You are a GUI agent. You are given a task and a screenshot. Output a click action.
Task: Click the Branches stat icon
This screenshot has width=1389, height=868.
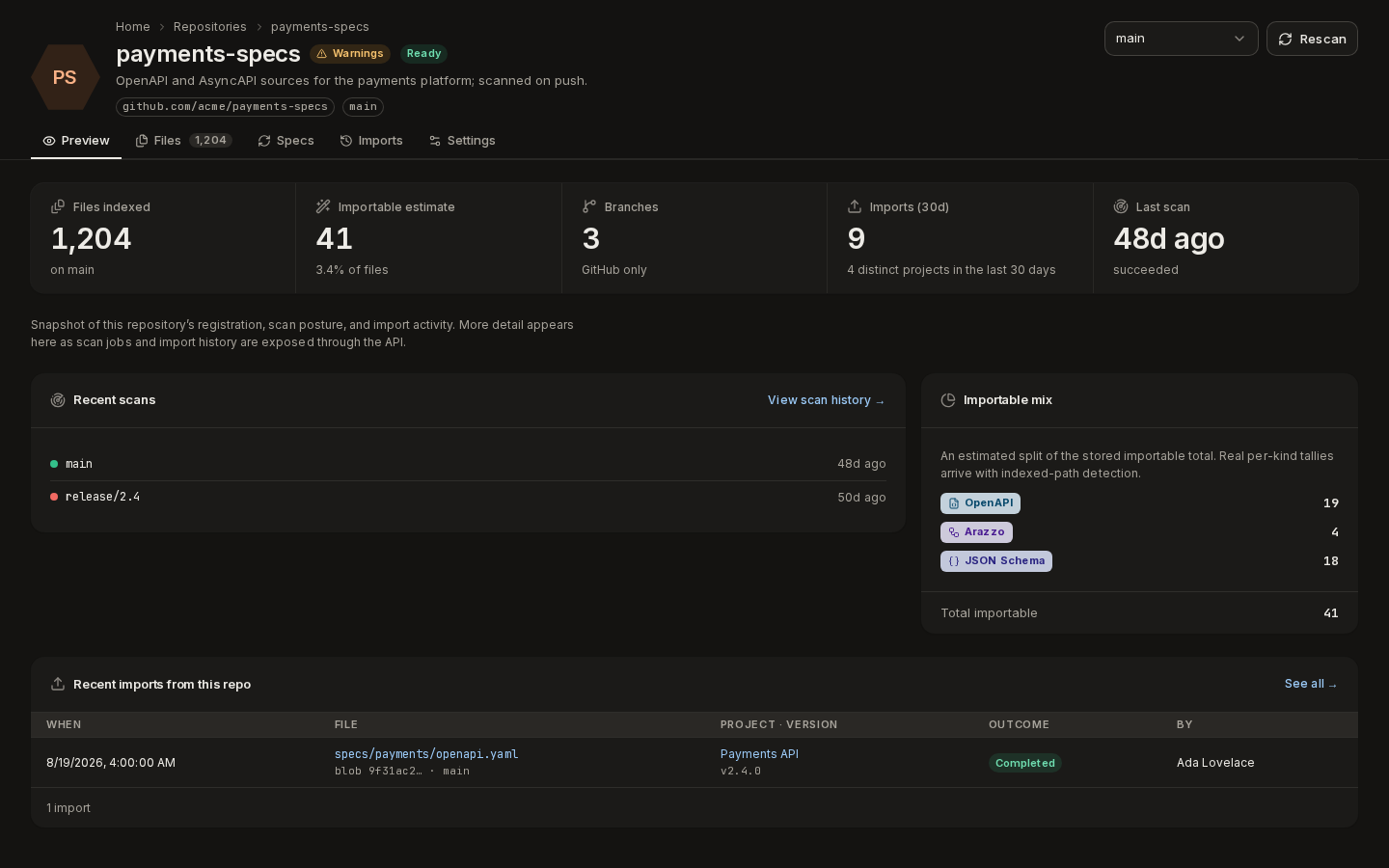[x=589, y=206]
